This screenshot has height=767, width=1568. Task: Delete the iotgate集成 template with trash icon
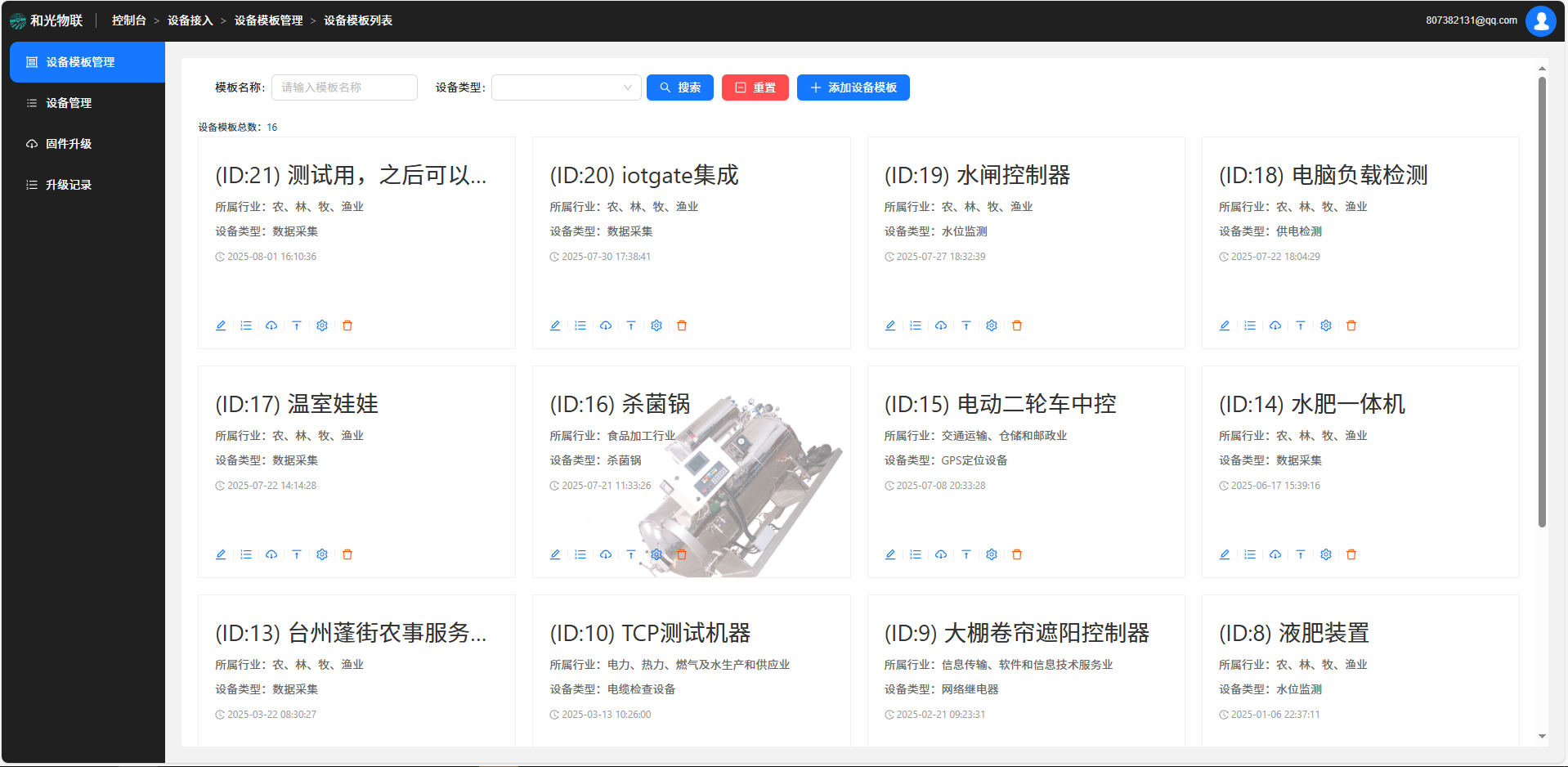682,325
